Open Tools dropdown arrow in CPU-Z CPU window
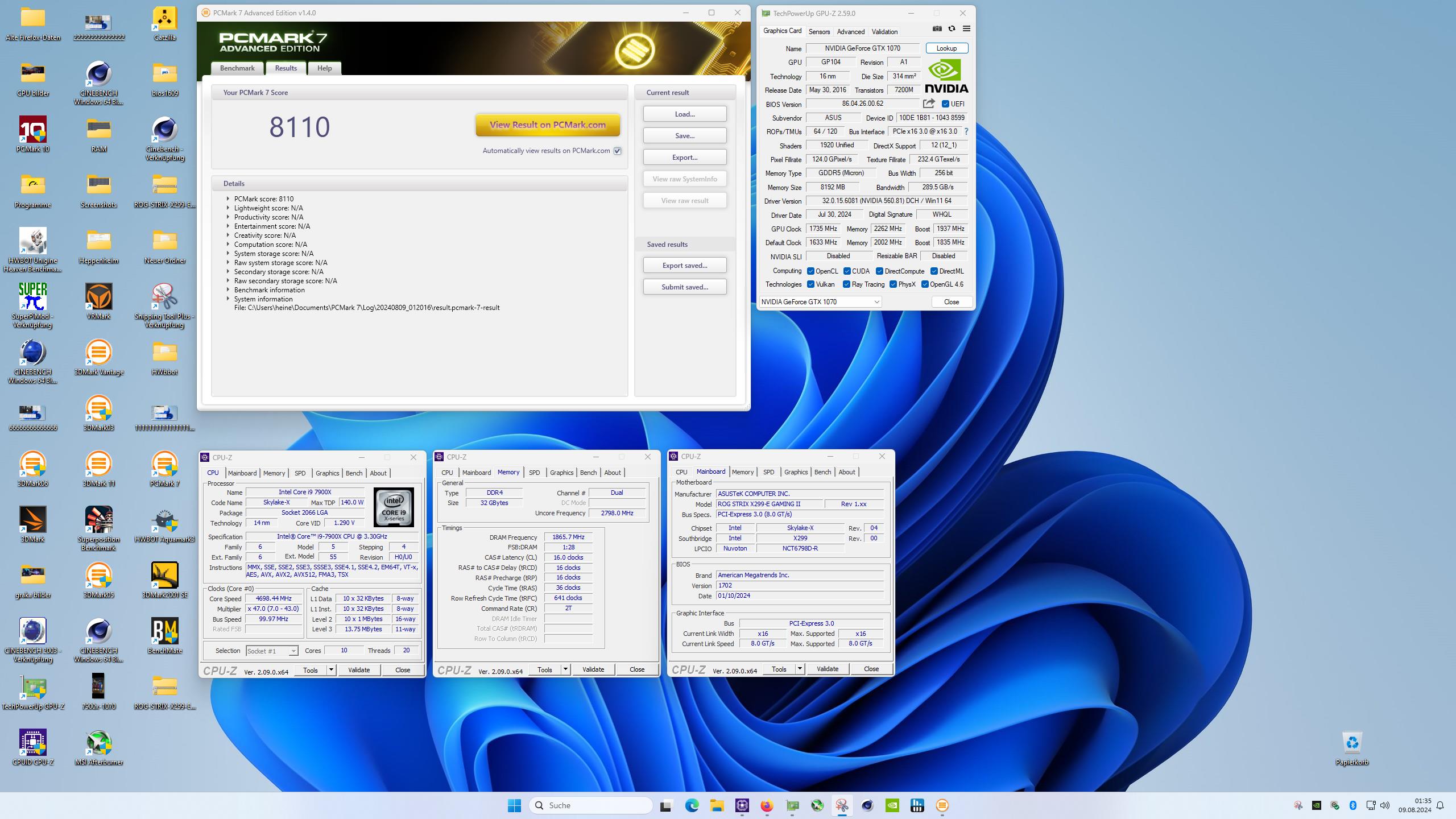The height and width of the screenshot is (819, 1456). [331, 670]
